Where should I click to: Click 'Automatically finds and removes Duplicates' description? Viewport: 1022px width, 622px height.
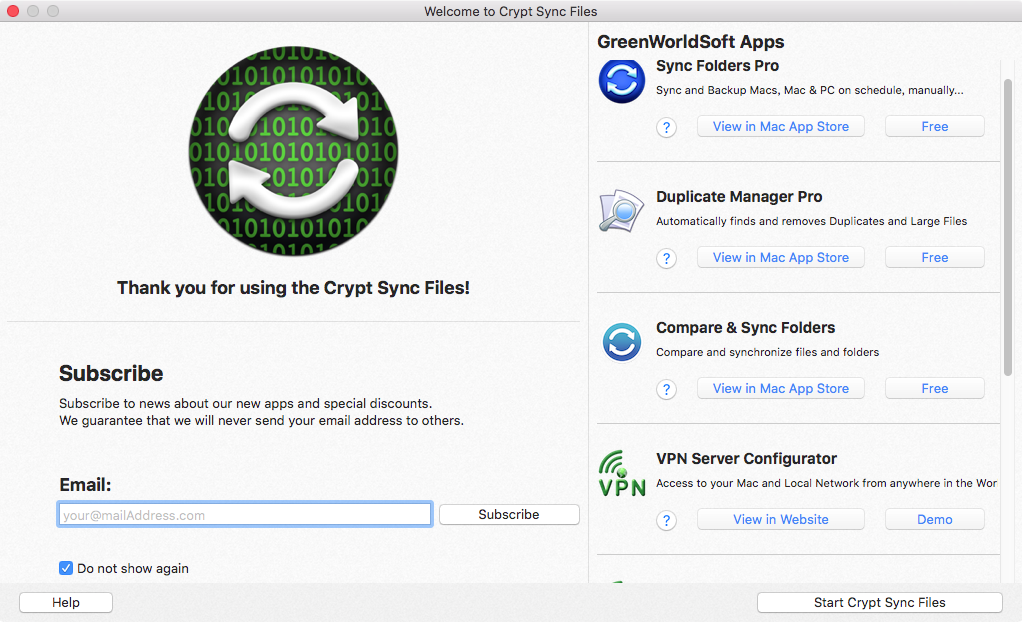[x=811, y=221]
